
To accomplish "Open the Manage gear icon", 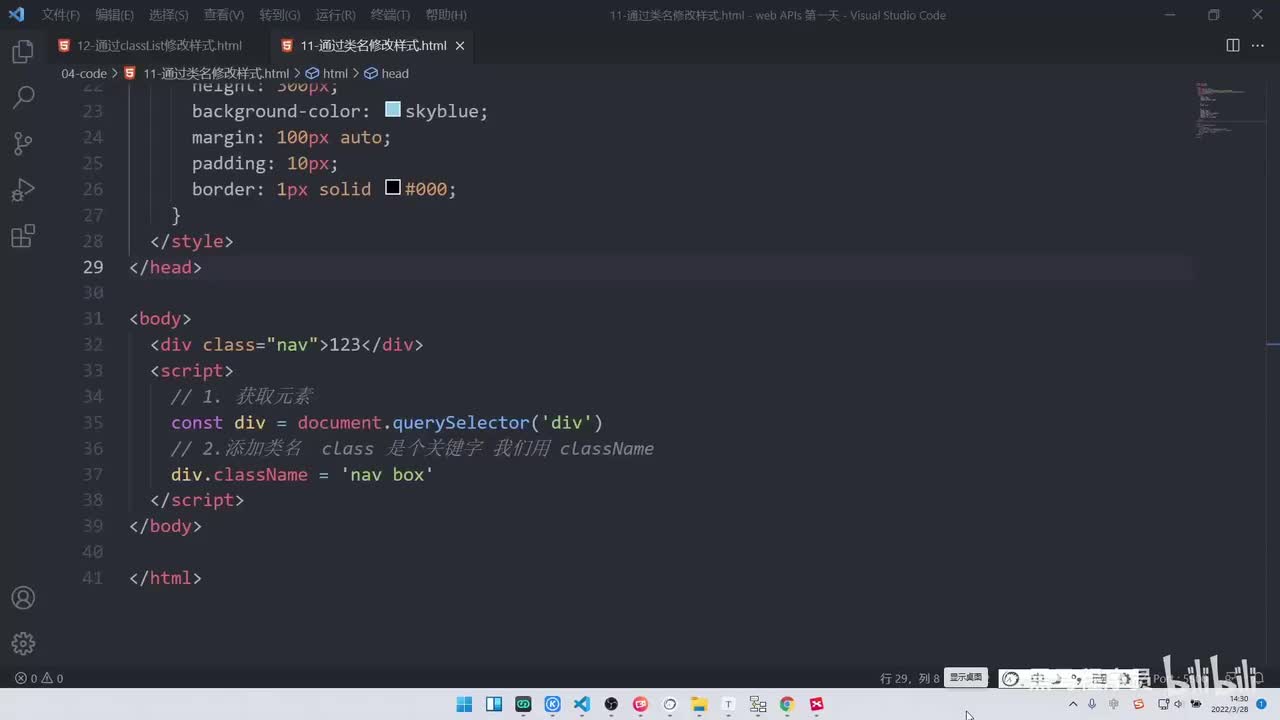I will pos(22,643).
